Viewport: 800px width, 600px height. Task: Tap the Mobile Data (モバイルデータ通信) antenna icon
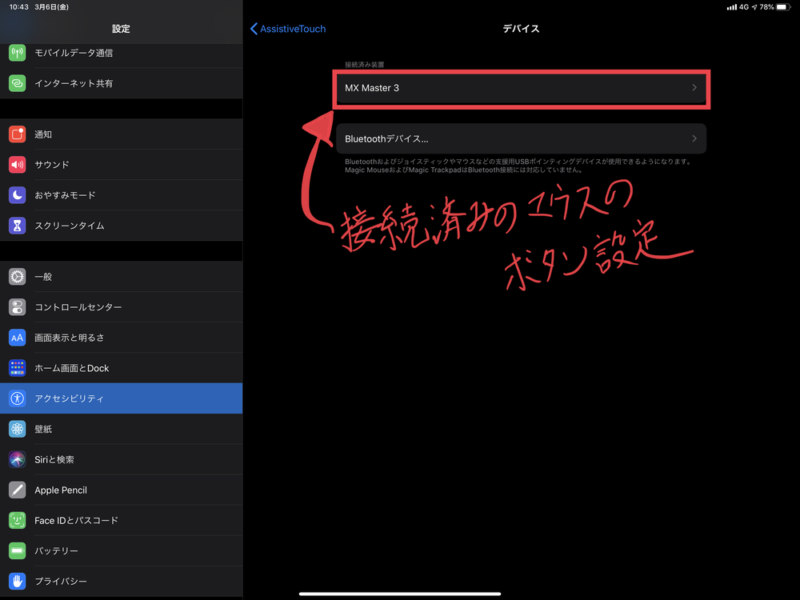click(17, 53)
